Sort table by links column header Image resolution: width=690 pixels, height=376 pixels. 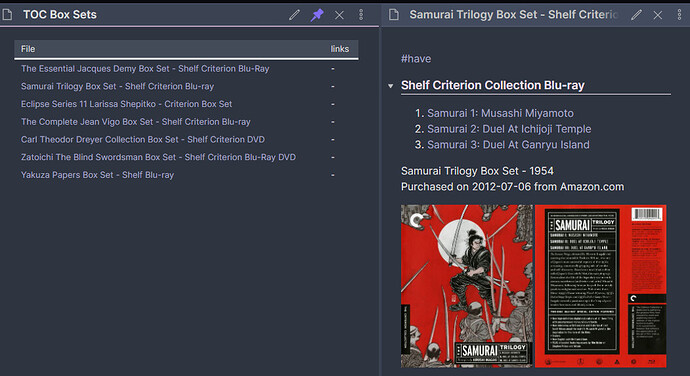pyautogui.click(x=340, y=49)
